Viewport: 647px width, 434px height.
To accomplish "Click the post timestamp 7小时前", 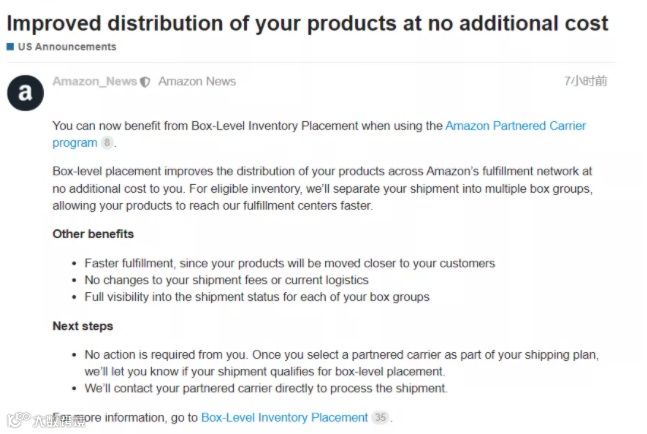I will click(585, 81).
